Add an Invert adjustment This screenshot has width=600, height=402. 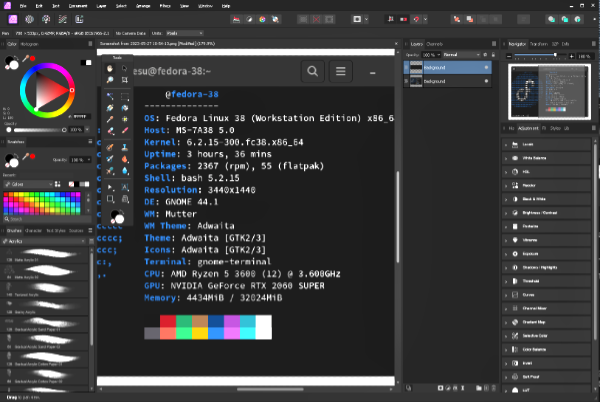(x=546, y=363)
